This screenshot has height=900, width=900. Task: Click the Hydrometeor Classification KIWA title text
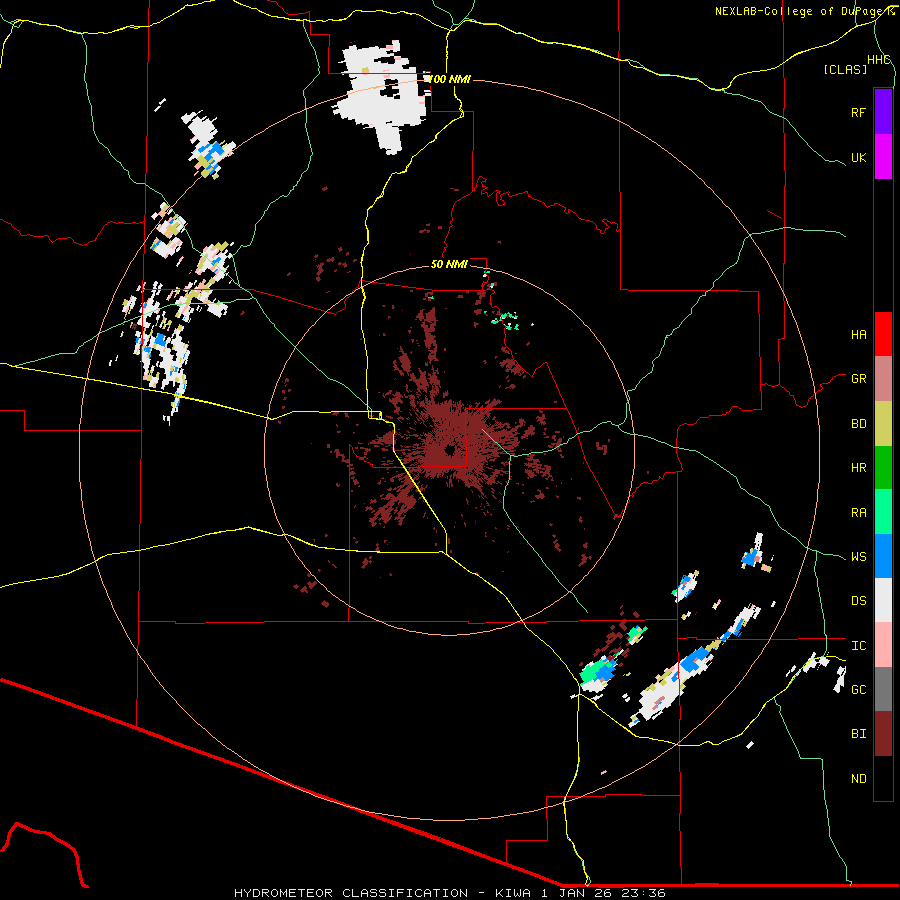coord(450,893)
